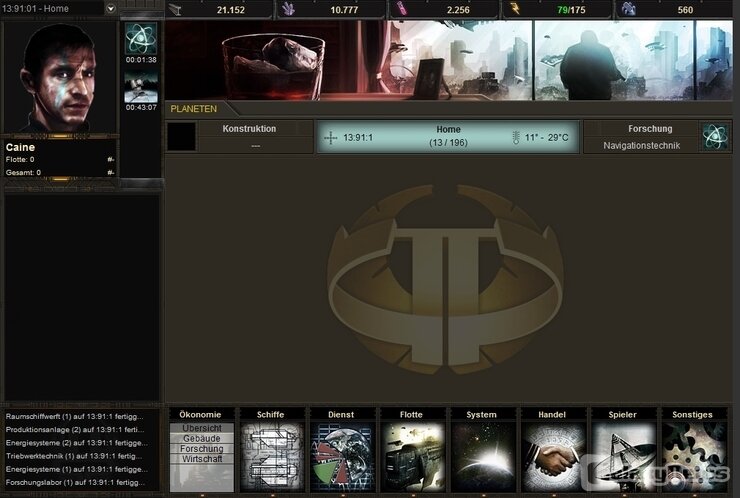Open the Energiesysteme (2) finished message
Image resolution: width=740 pixels, height=498 pixels.
point(76,443)
